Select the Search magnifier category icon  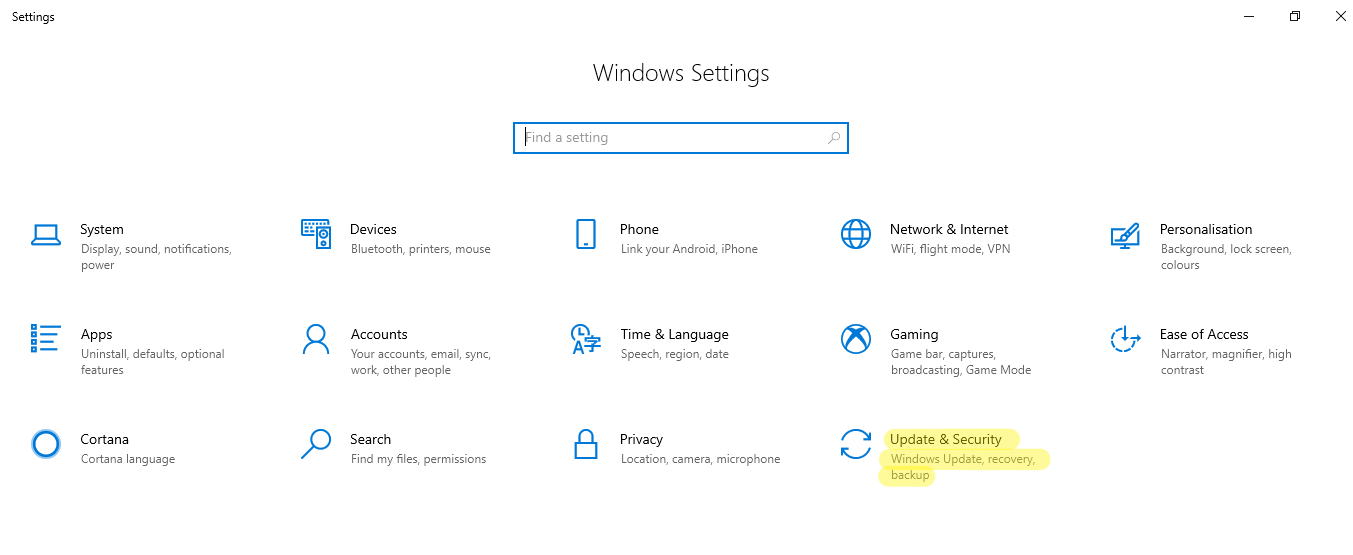tap(316, 444)
